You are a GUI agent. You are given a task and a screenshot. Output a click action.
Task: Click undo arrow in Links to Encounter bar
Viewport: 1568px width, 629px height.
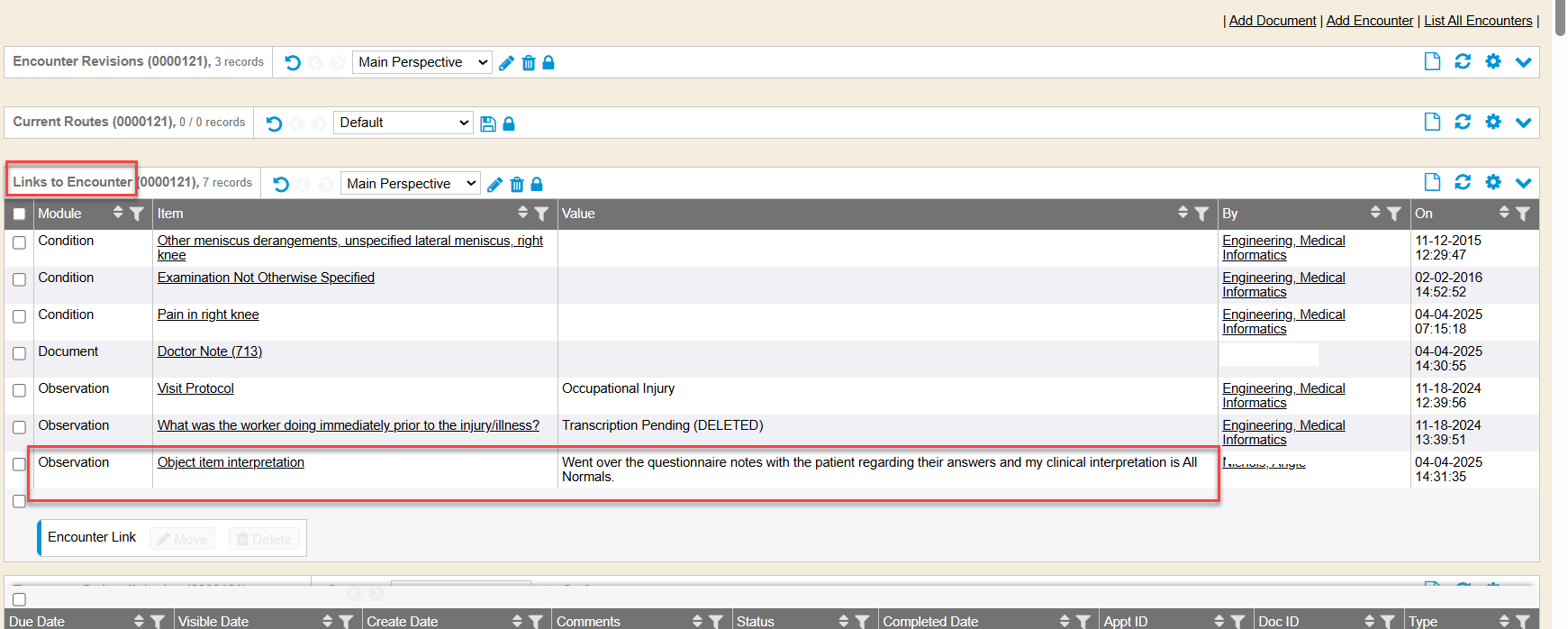pos(281,185)
